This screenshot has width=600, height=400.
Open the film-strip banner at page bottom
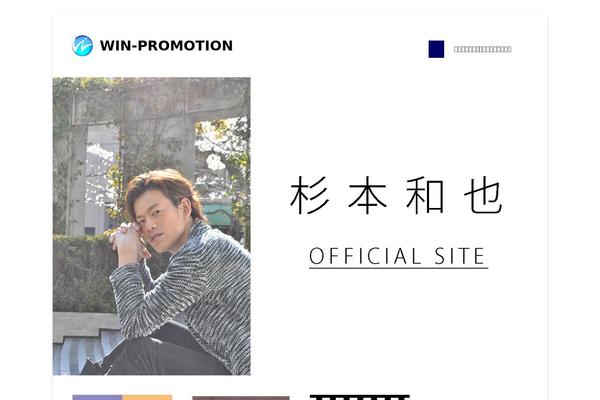click(360, 397)
